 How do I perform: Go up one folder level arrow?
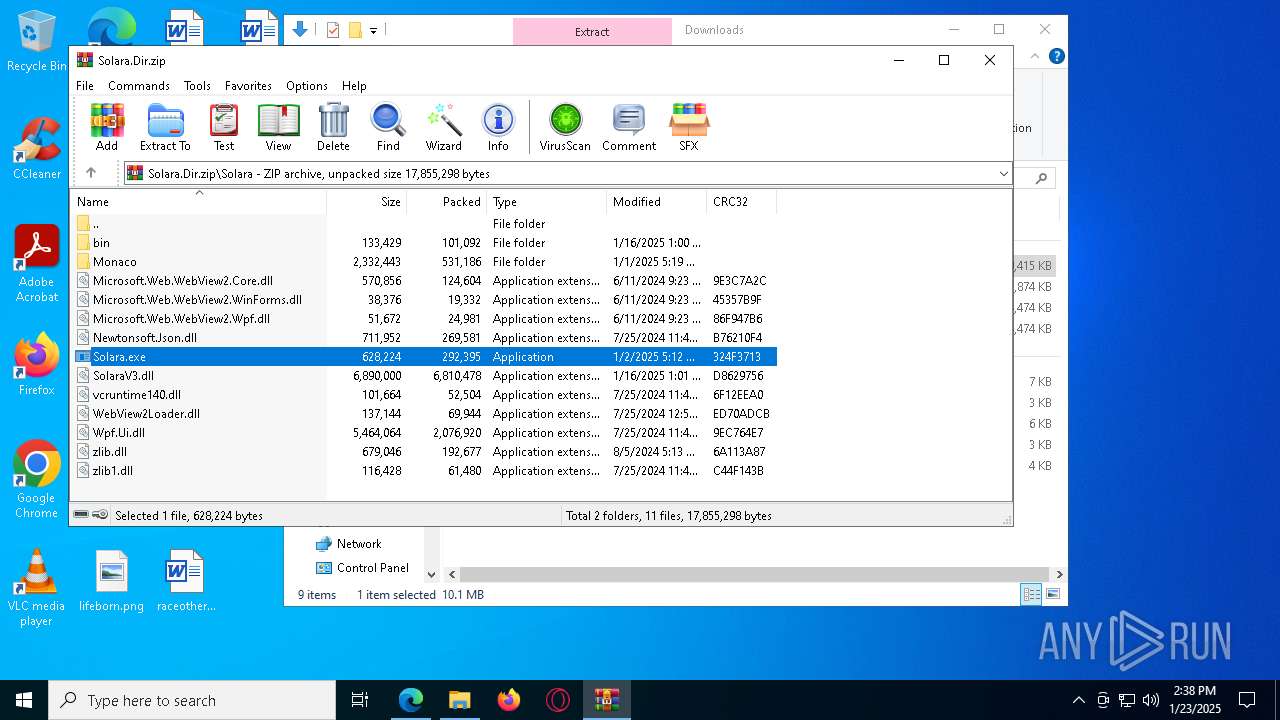pyautogui.click(x=91, y=173)
